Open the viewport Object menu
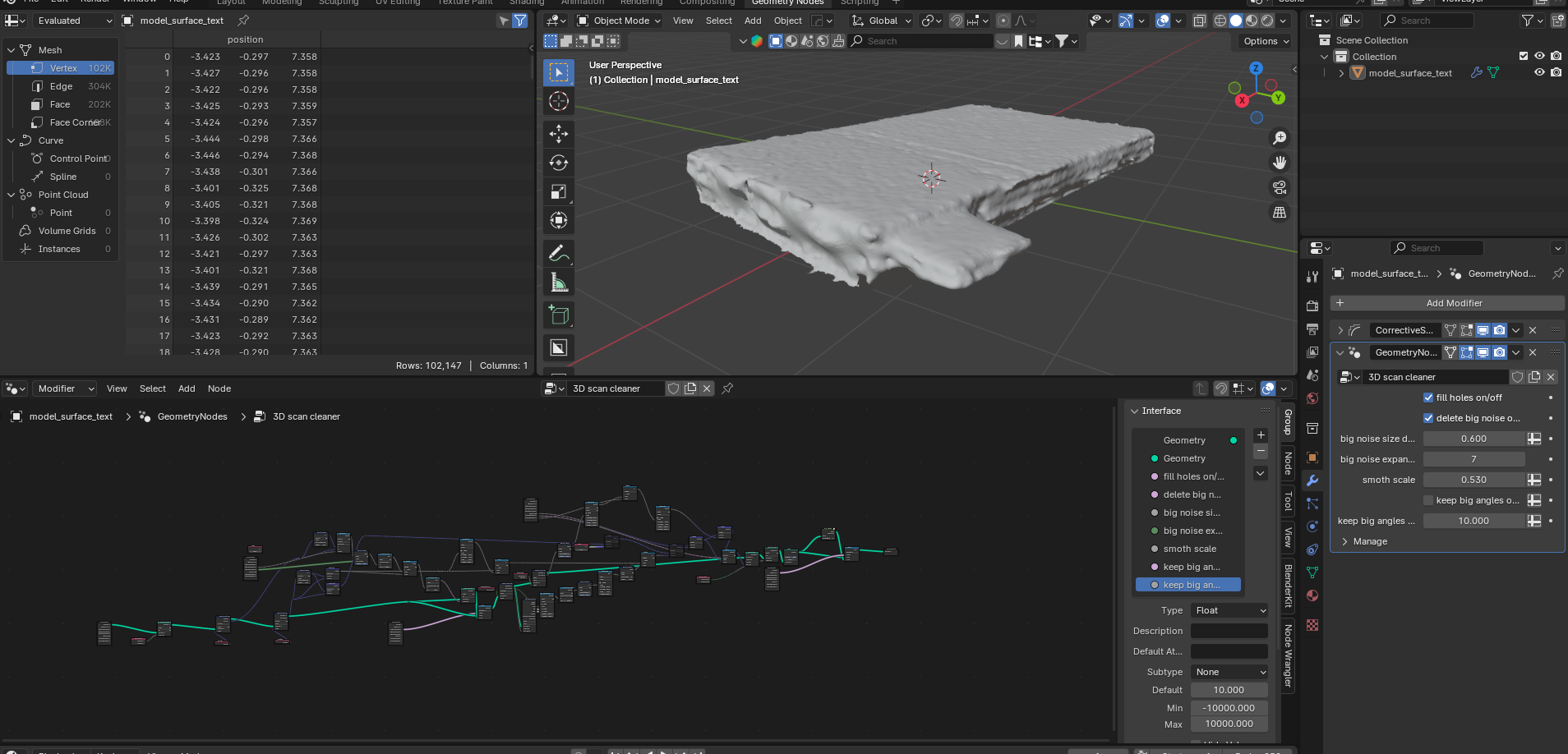The image size is (1568, 754). [787, 21]
